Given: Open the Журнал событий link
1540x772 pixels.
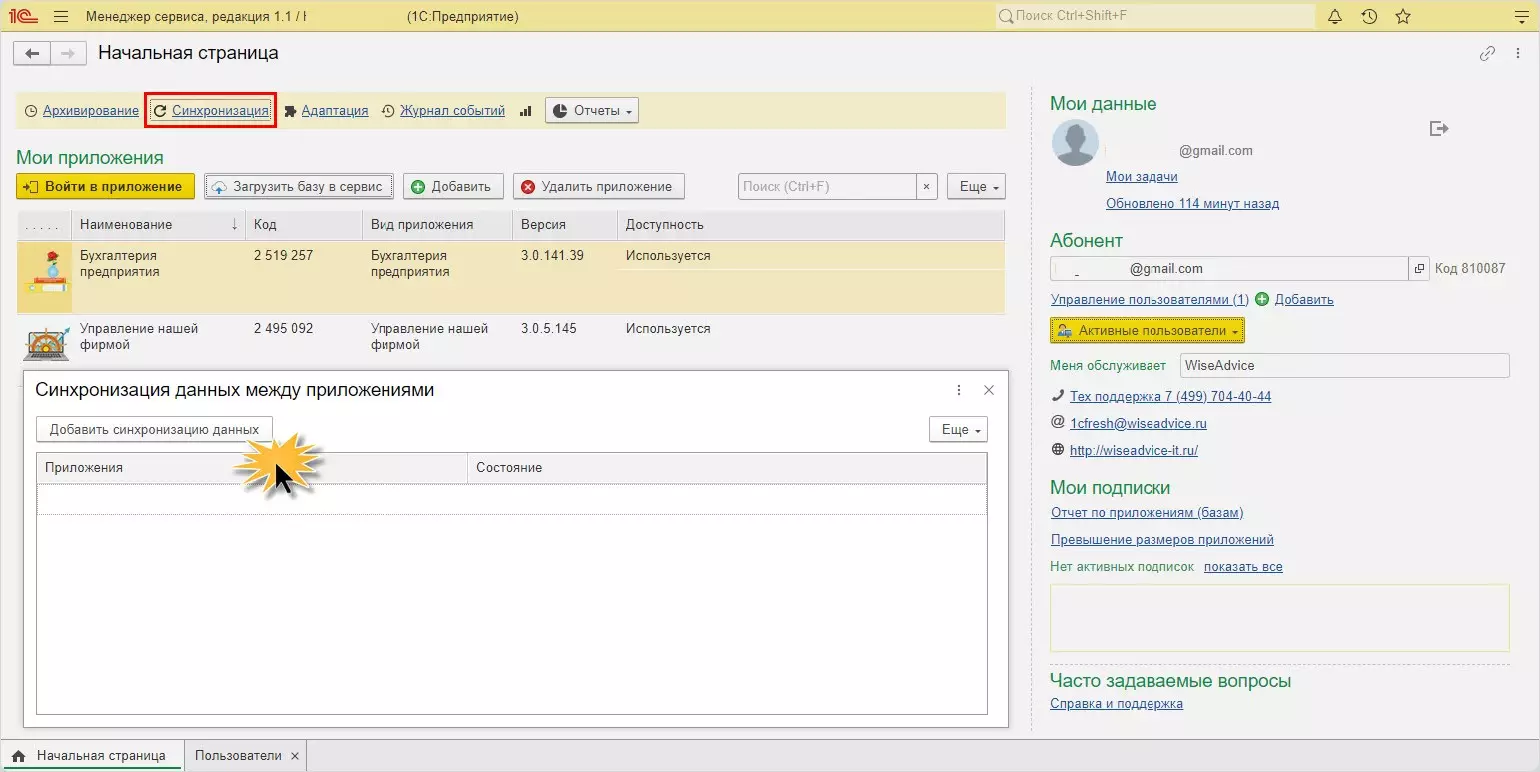Looking at the screenshot, I should [452, 111].
